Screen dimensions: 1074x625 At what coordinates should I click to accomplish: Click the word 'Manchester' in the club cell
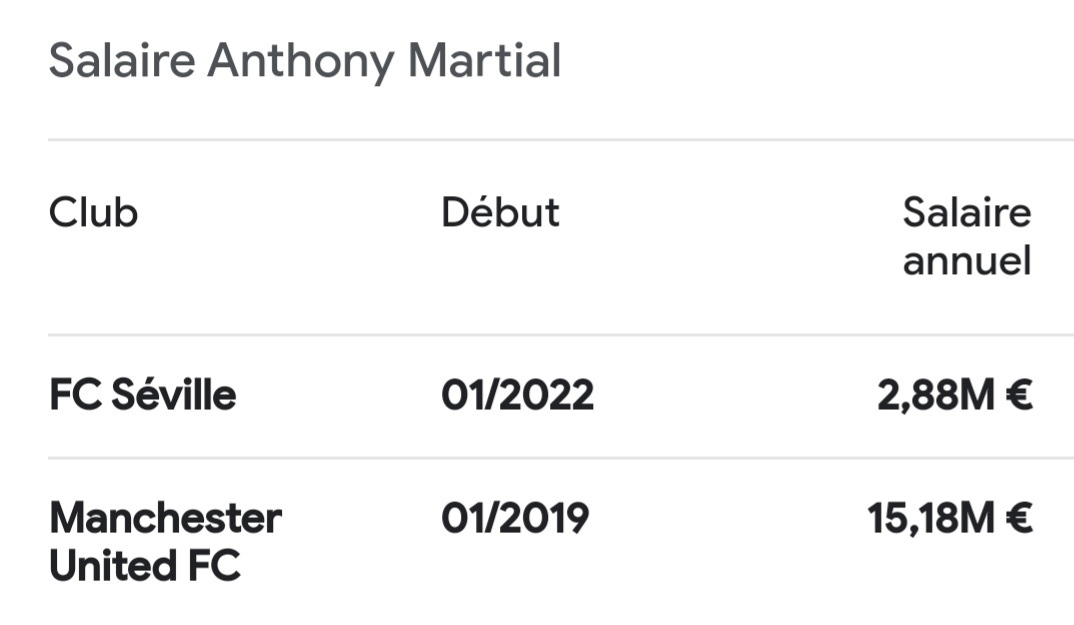[165, 518]
